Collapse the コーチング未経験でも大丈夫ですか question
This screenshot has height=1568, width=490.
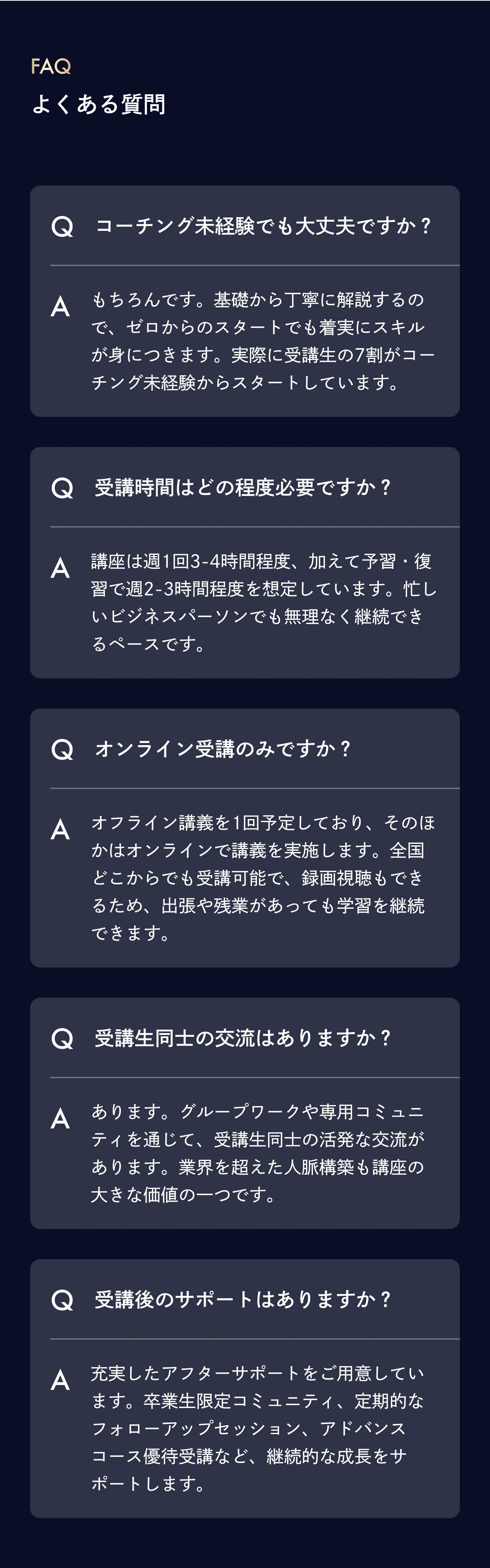(x=263, y=226)
